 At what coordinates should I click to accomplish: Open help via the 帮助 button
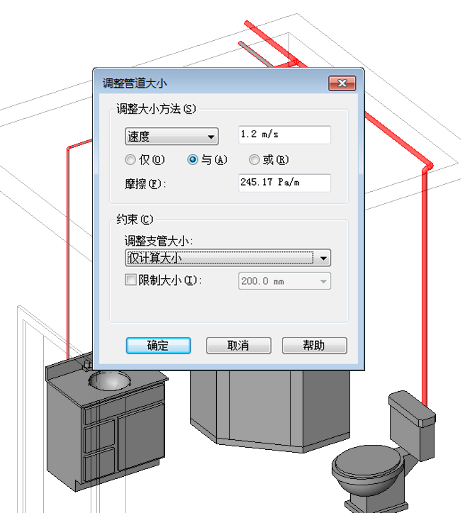314,345
